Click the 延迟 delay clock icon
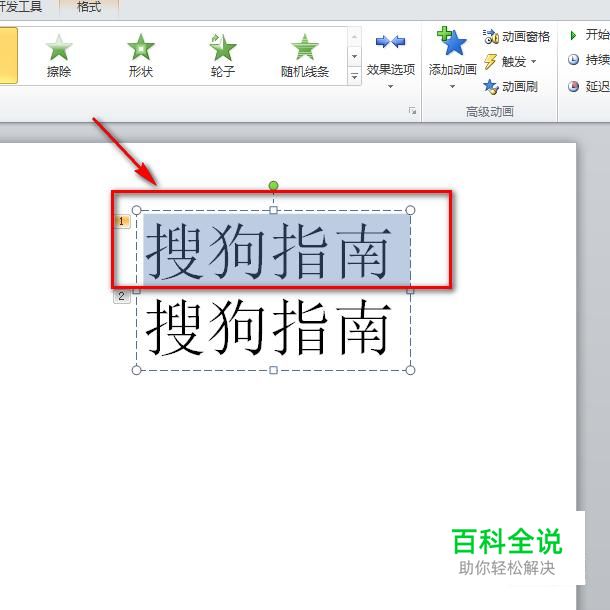Image resolution: width=610 pixels, height=610 pixels. point(573,86)
